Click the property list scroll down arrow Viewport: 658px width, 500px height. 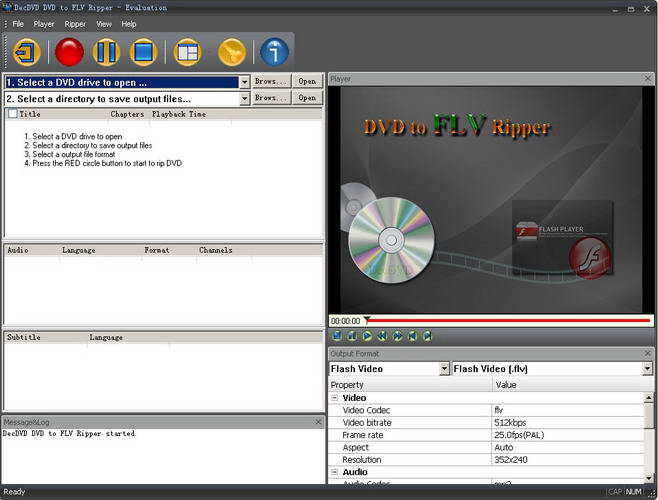coord(649,478)
